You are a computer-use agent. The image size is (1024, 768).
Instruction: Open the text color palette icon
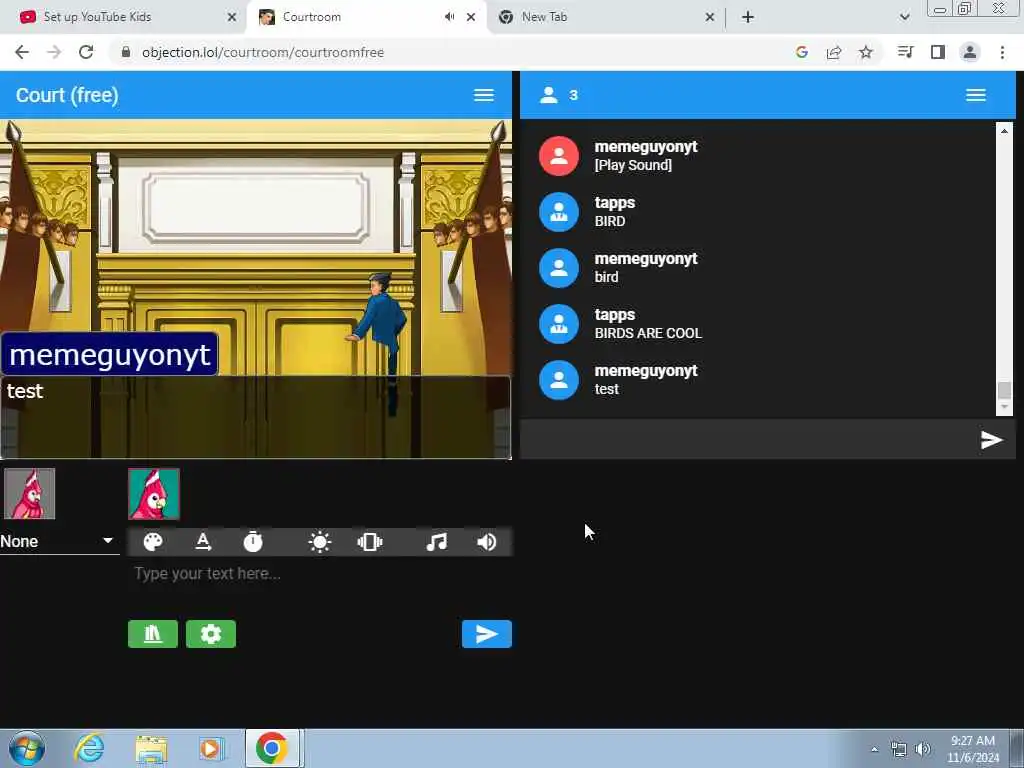pos(153,542)
